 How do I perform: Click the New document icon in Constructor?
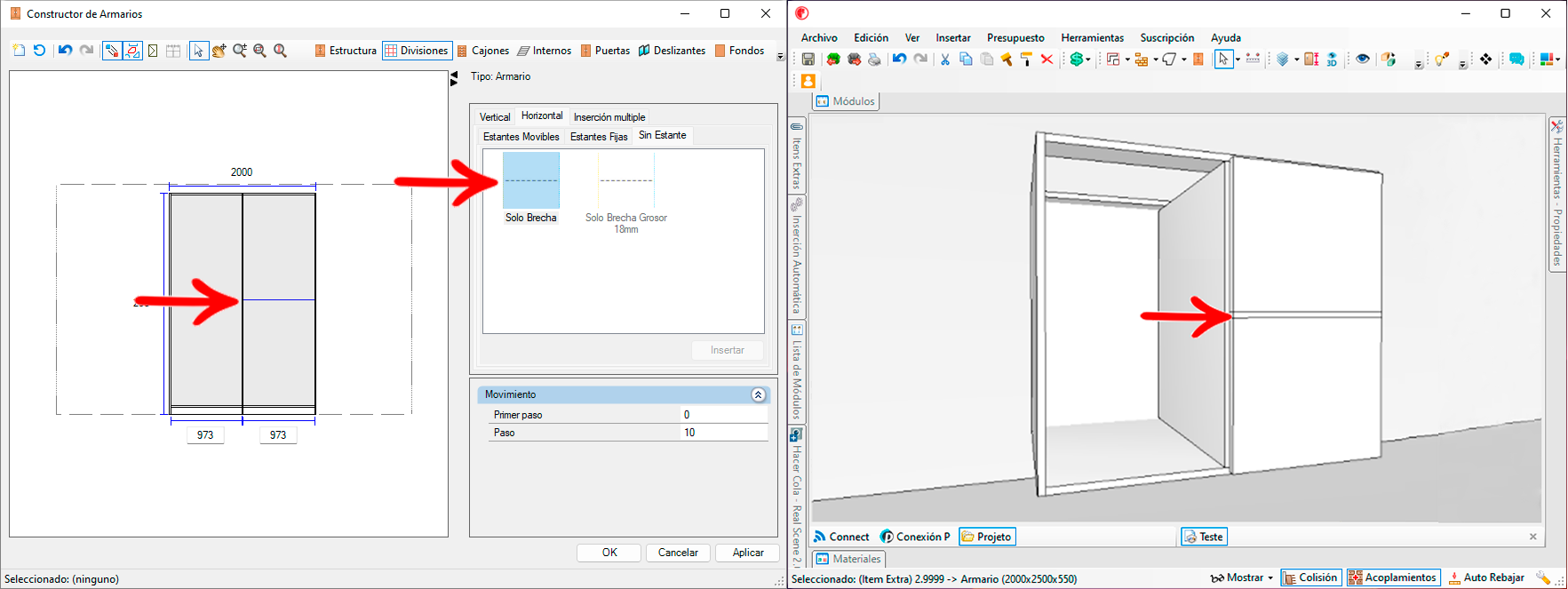19,51
